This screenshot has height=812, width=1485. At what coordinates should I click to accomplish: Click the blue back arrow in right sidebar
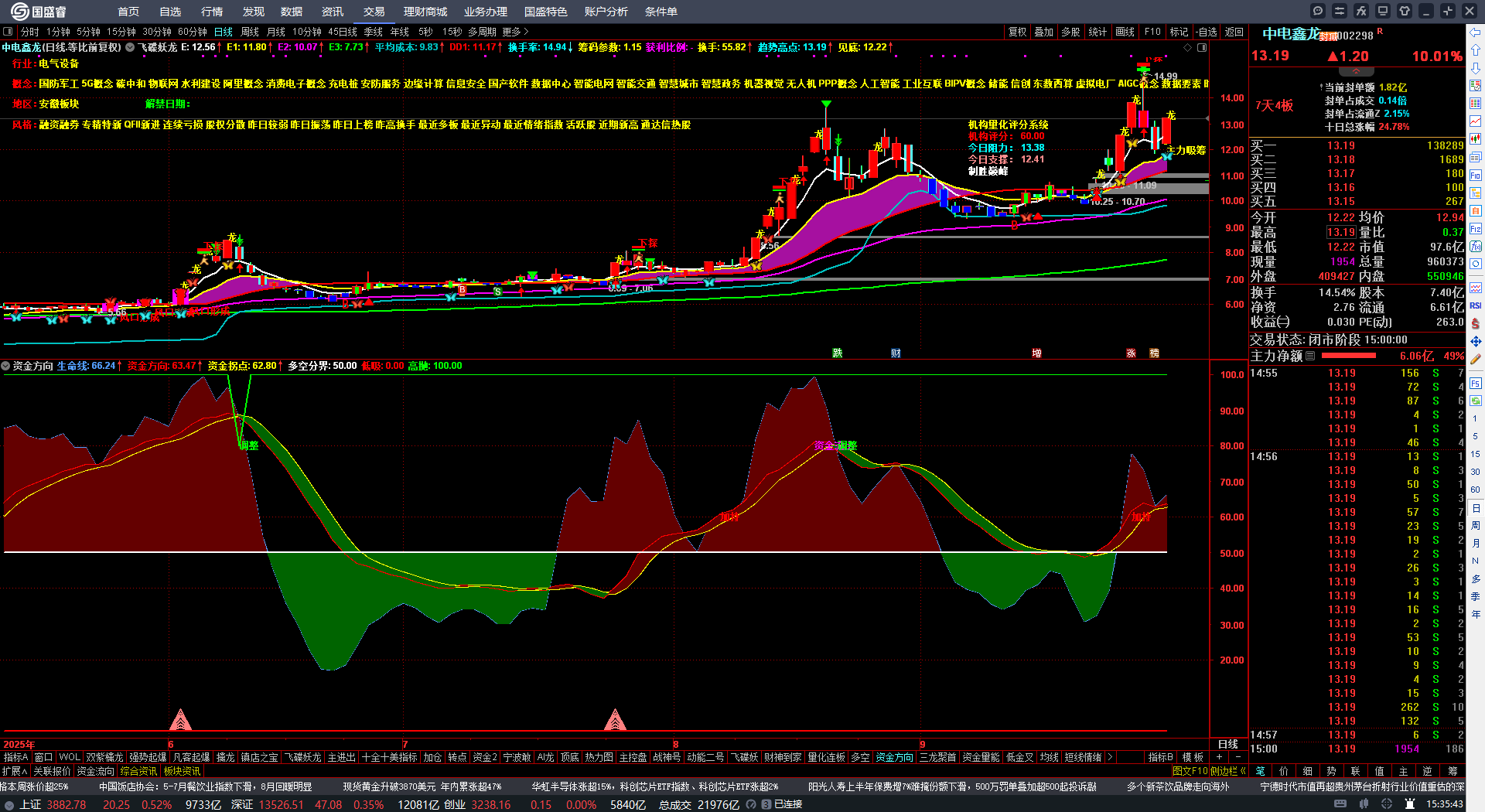coord(1476,32)
